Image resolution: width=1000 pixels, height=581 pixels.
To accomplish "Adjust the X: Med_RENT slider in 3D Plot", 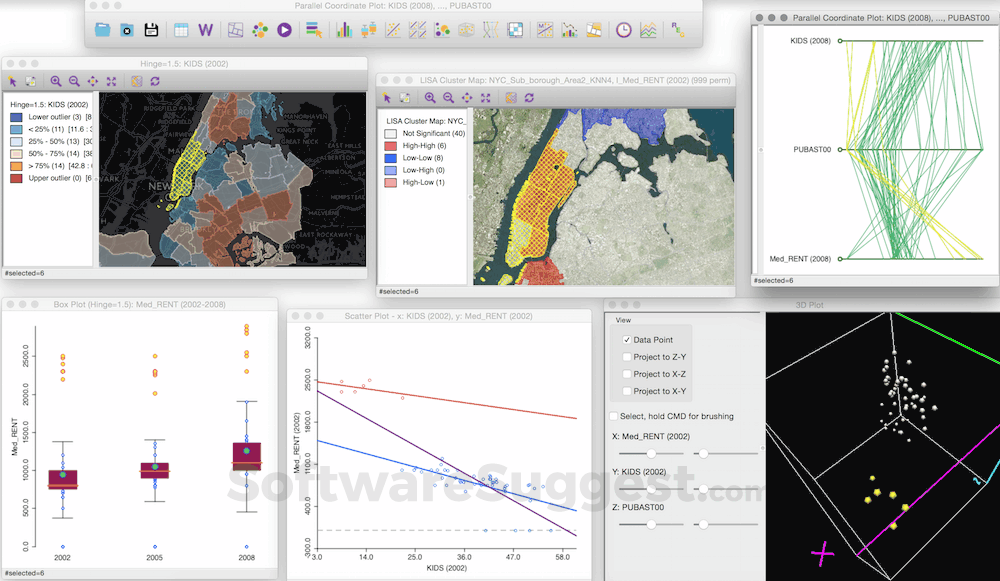I will tap(651, 452).
